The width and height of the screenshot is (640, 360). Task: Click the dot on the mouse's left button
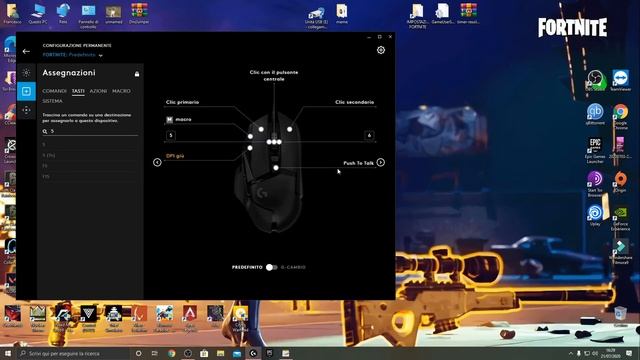261,129
